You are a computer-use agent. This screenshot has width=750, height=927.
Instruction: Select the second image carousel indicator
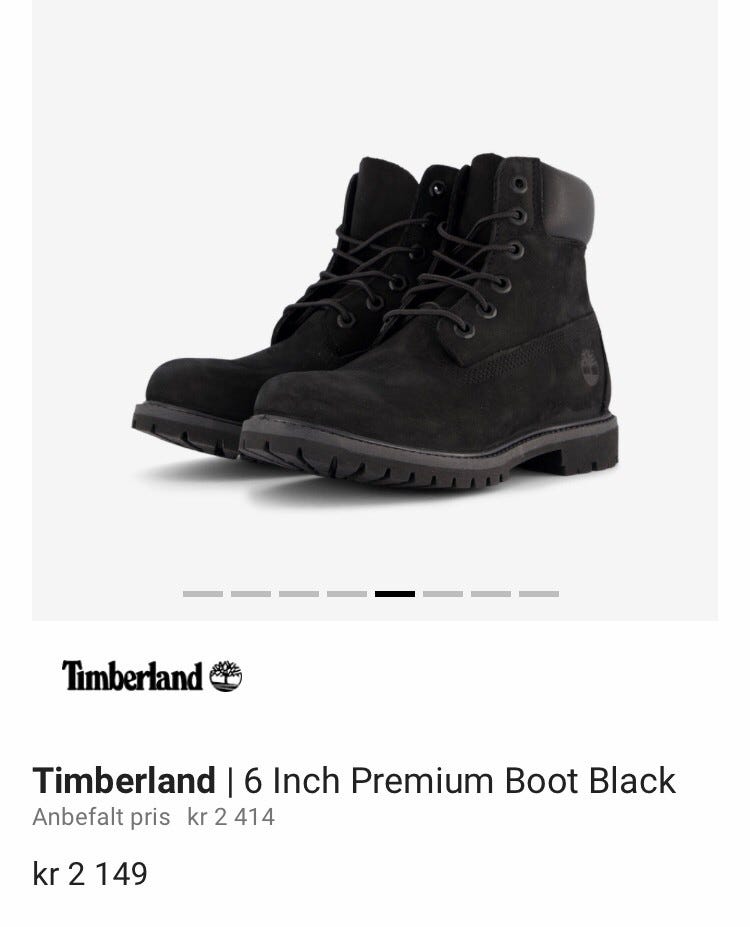[x=251, y=594]
